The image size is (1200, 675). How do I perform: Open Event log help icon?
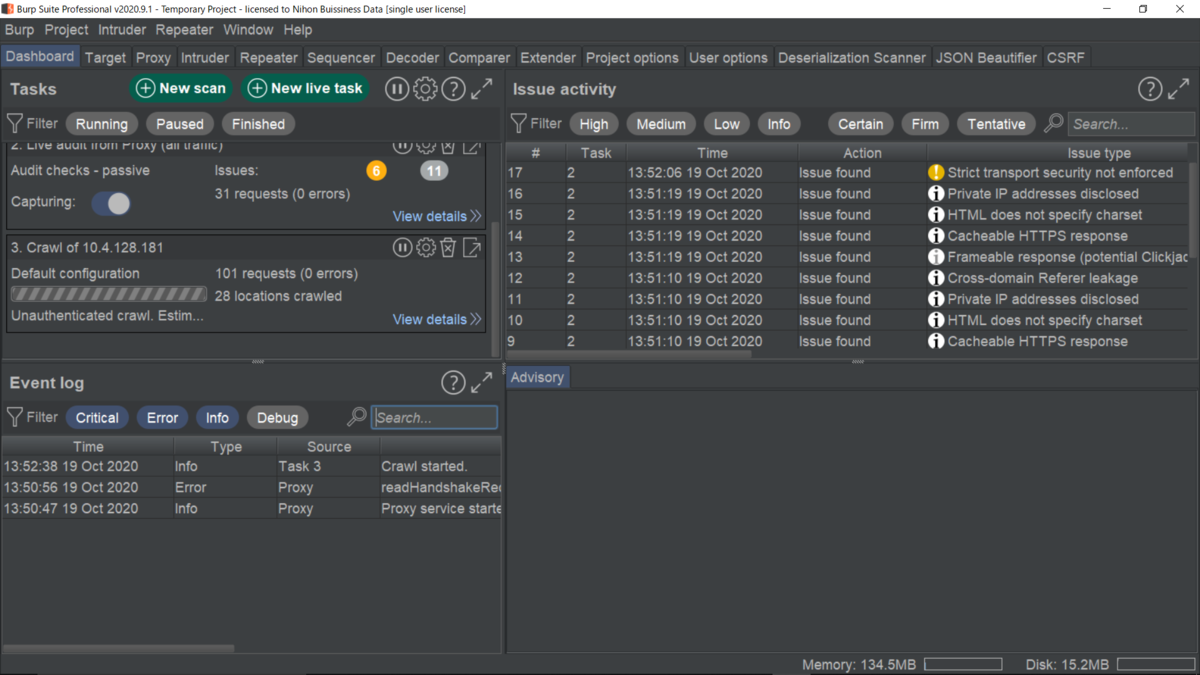click(x=453, y=383)
